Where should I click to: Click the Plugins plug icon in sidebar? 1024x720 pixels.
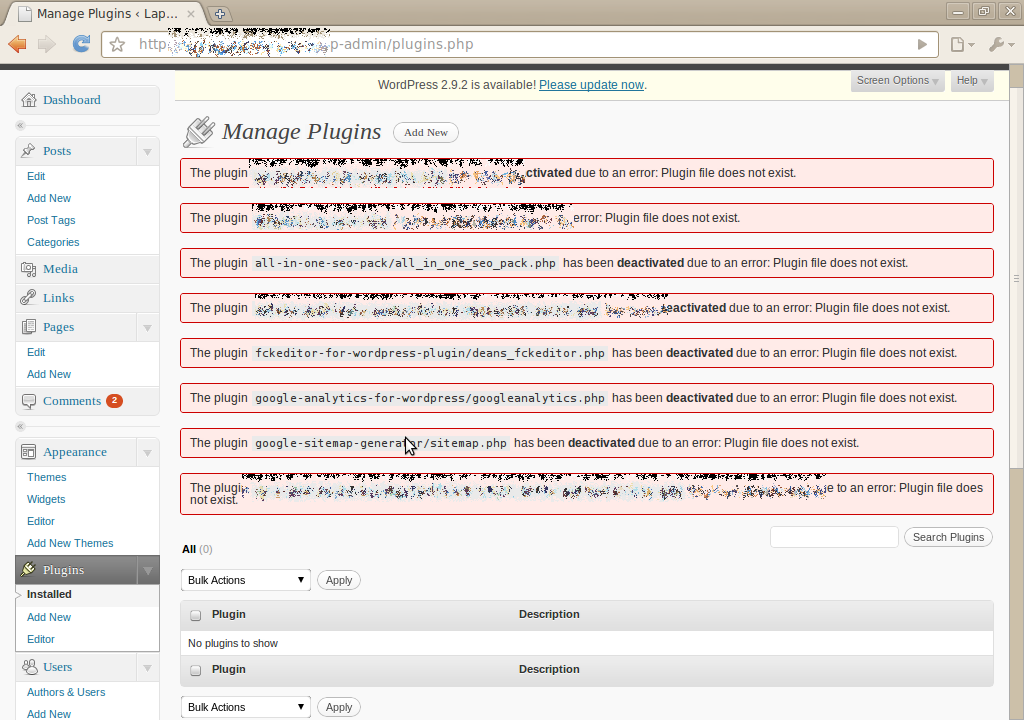[x=28, y=570]
